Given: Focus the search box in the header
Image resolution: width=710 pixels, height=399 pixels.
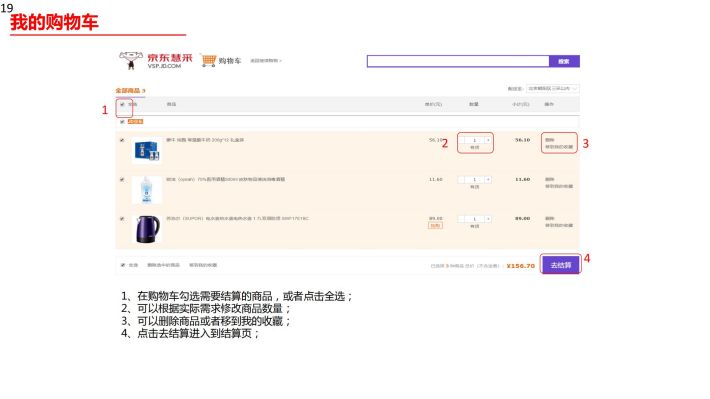Looking at the screenshot, I should tap(458, 61).
